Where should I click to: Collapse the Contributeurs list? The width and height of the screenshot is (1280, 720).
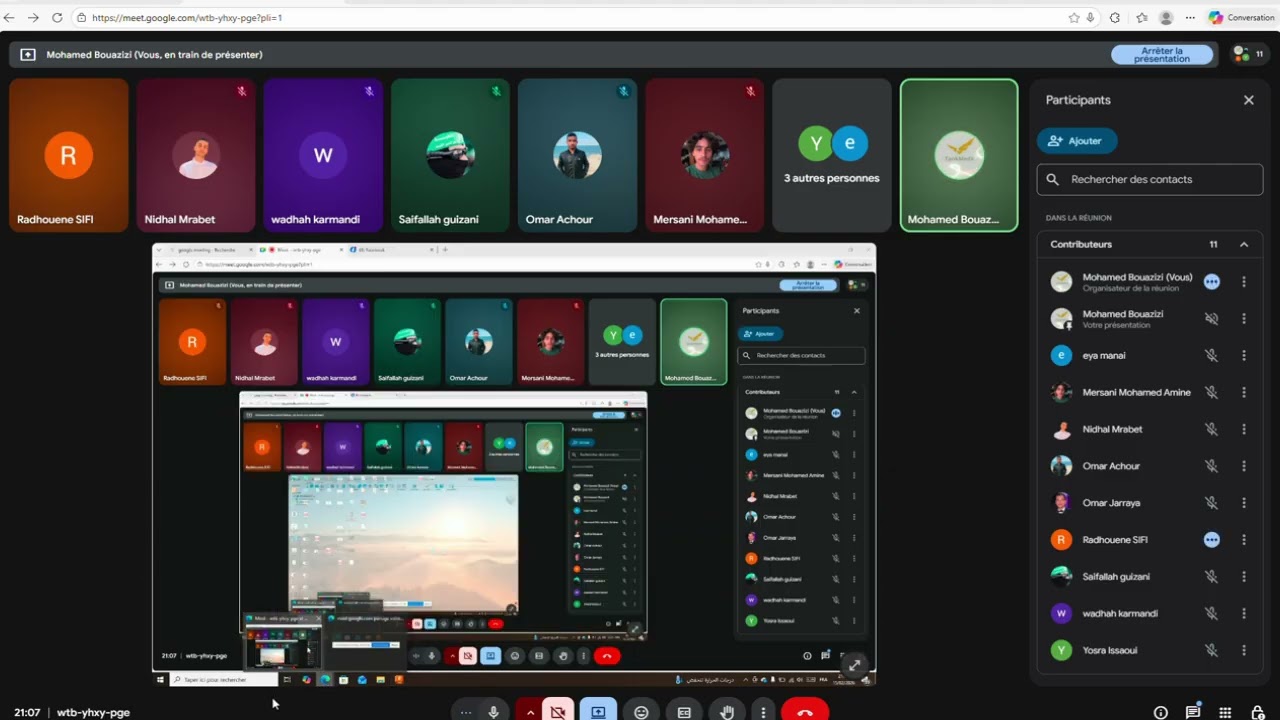1244,244
